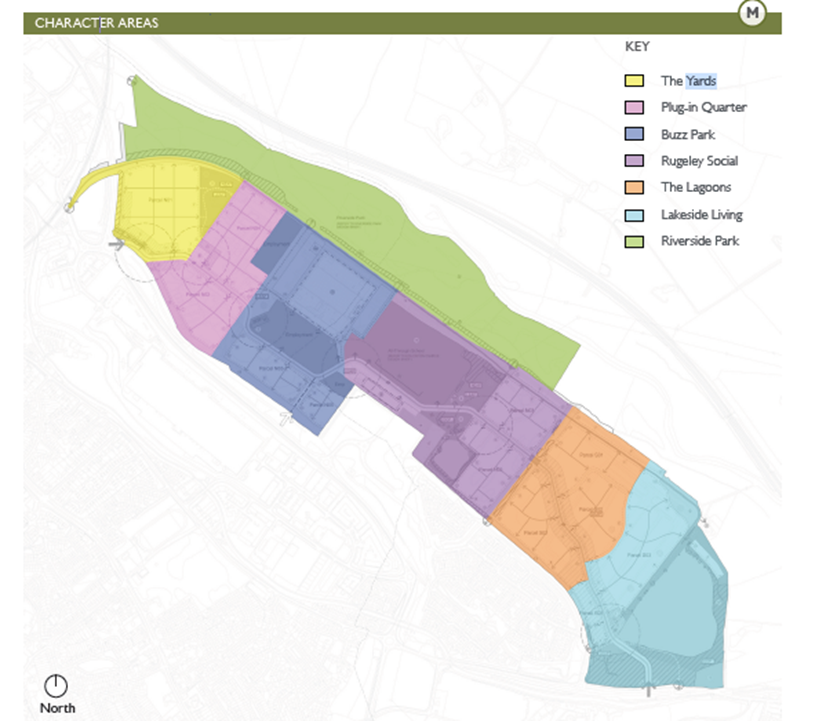Click the Rugeley Social purple legend swatch
This screenshot has width=826, height=721.
click(634, 161)
